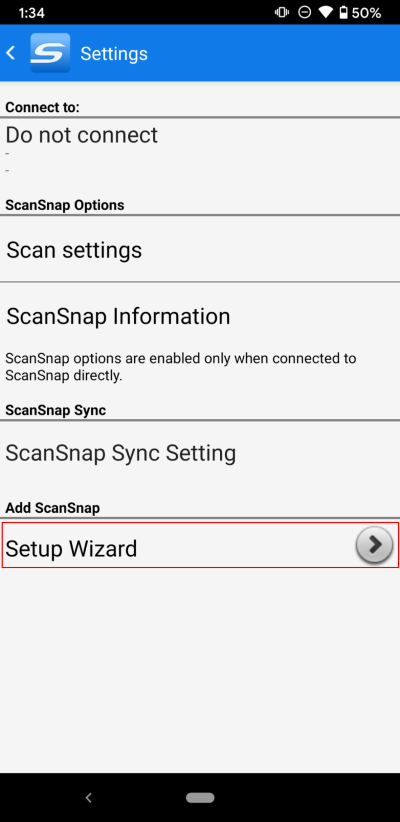This screenshot has height=822, width=400.
Task: Tap Android back navigation button
Action: [89, 797]
